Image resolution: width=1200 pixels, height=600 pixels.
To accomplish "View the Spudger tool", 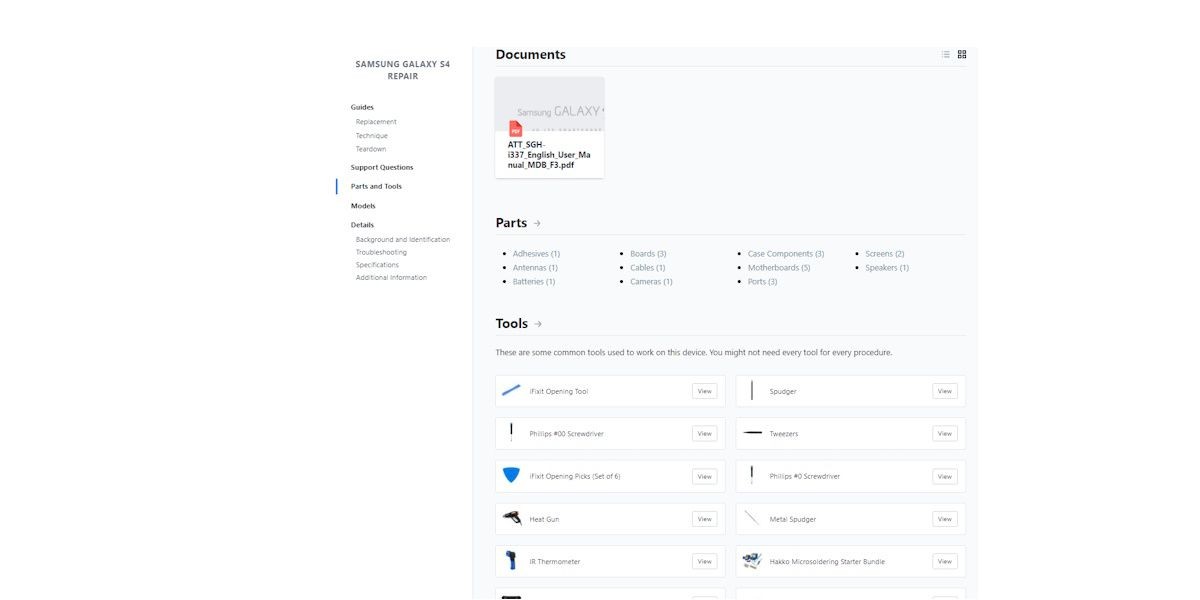I will tap(945, 391).
